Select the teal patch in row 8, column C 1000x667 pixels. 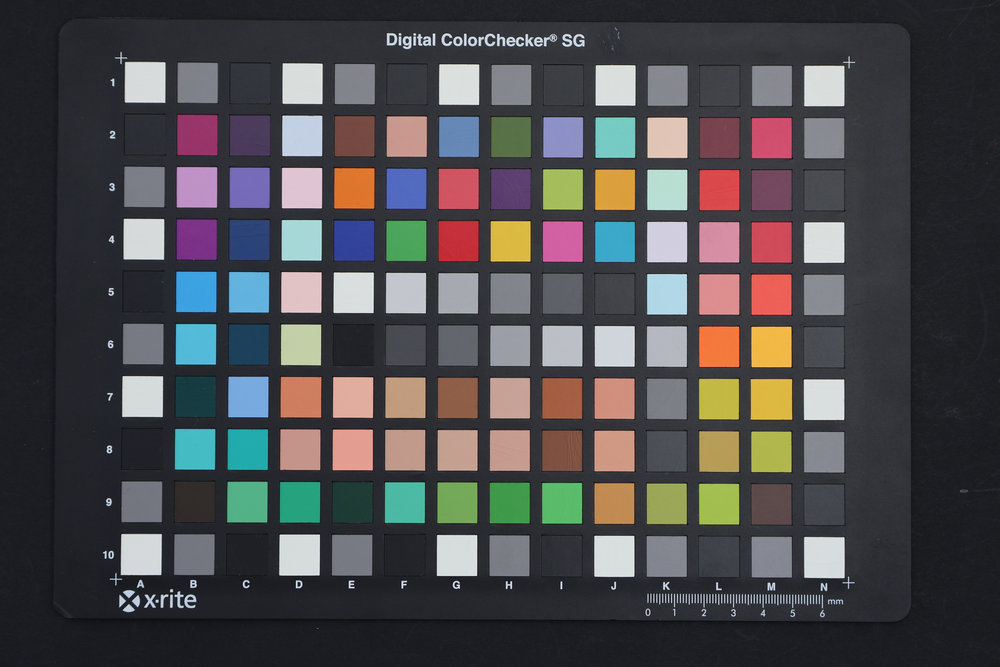[x=248, y=450]
